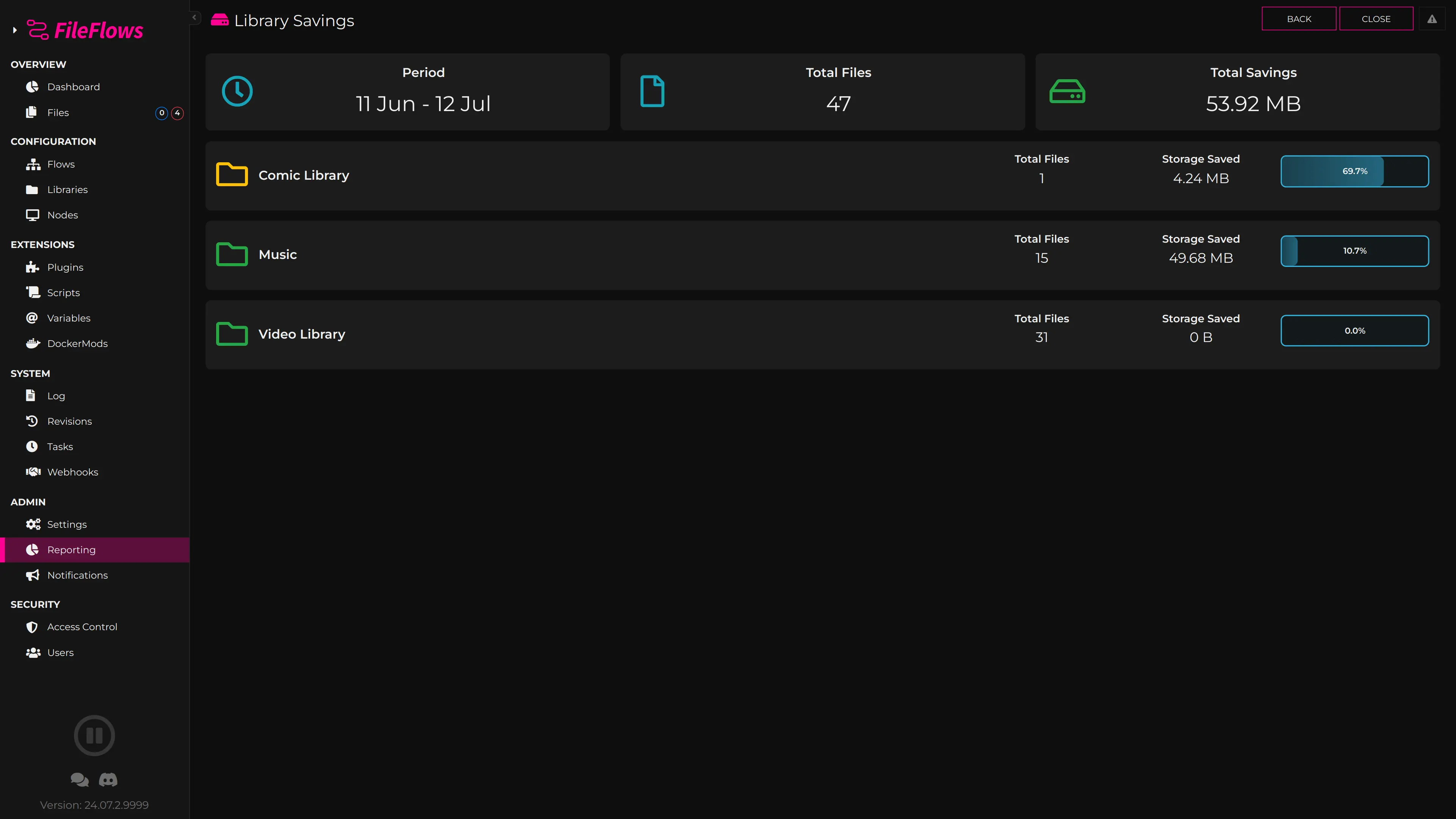Image resolution: width=1456 pixels, height=819 pixels.
Task: Click the Reporting pie chart icon
Action: click(x=32, y=549)
